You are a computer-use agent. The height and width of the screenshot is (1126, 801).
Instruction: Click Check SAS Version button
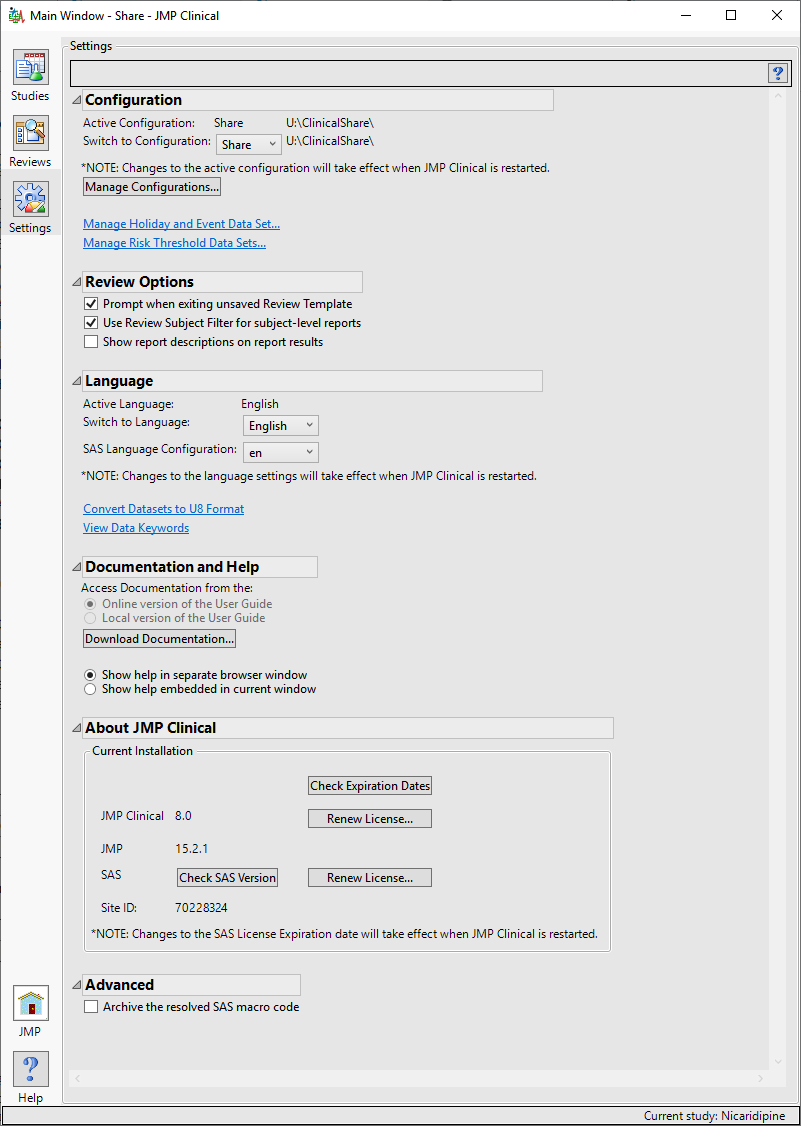tap(228, 878)
